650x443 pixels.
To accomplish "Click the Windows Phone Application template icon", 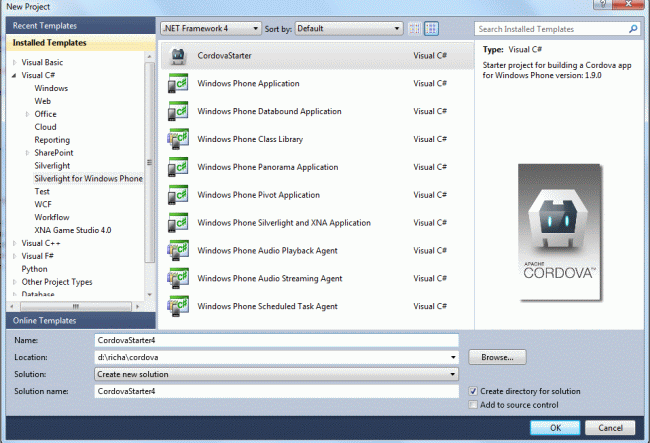I will [178, 83].
